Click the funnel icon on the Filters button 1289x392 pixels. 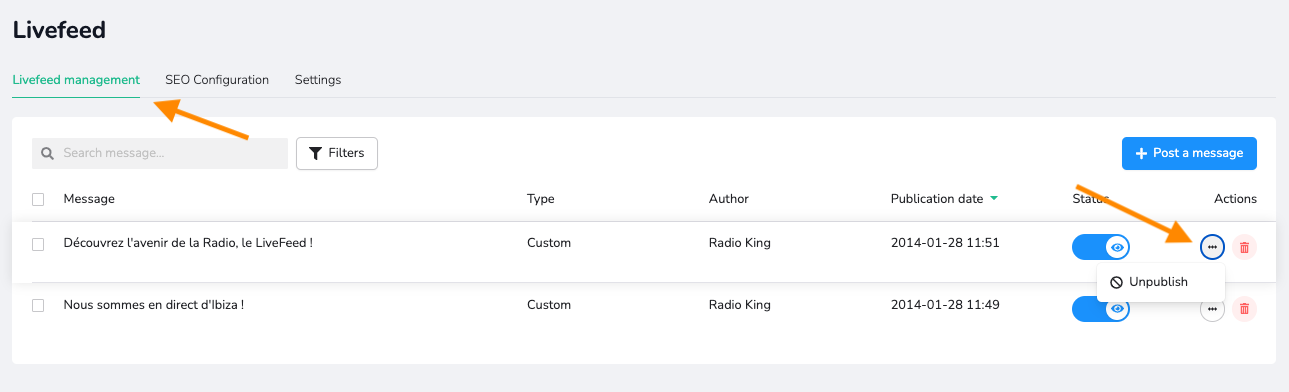point(316,153)
